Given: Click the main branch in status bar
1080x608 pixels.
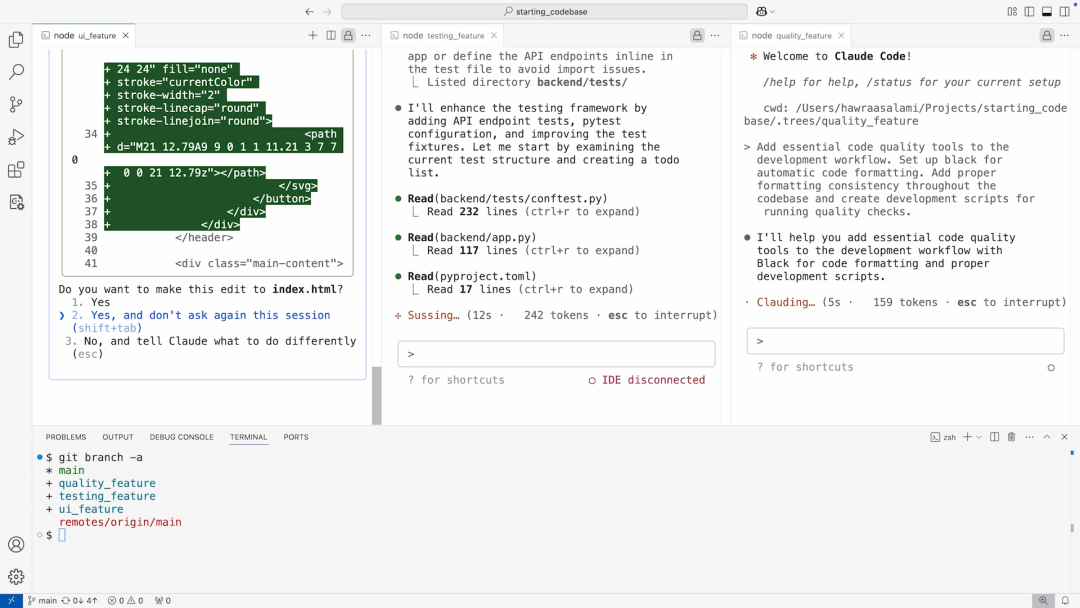Looking at the screenshot, I should pos(42,601).
